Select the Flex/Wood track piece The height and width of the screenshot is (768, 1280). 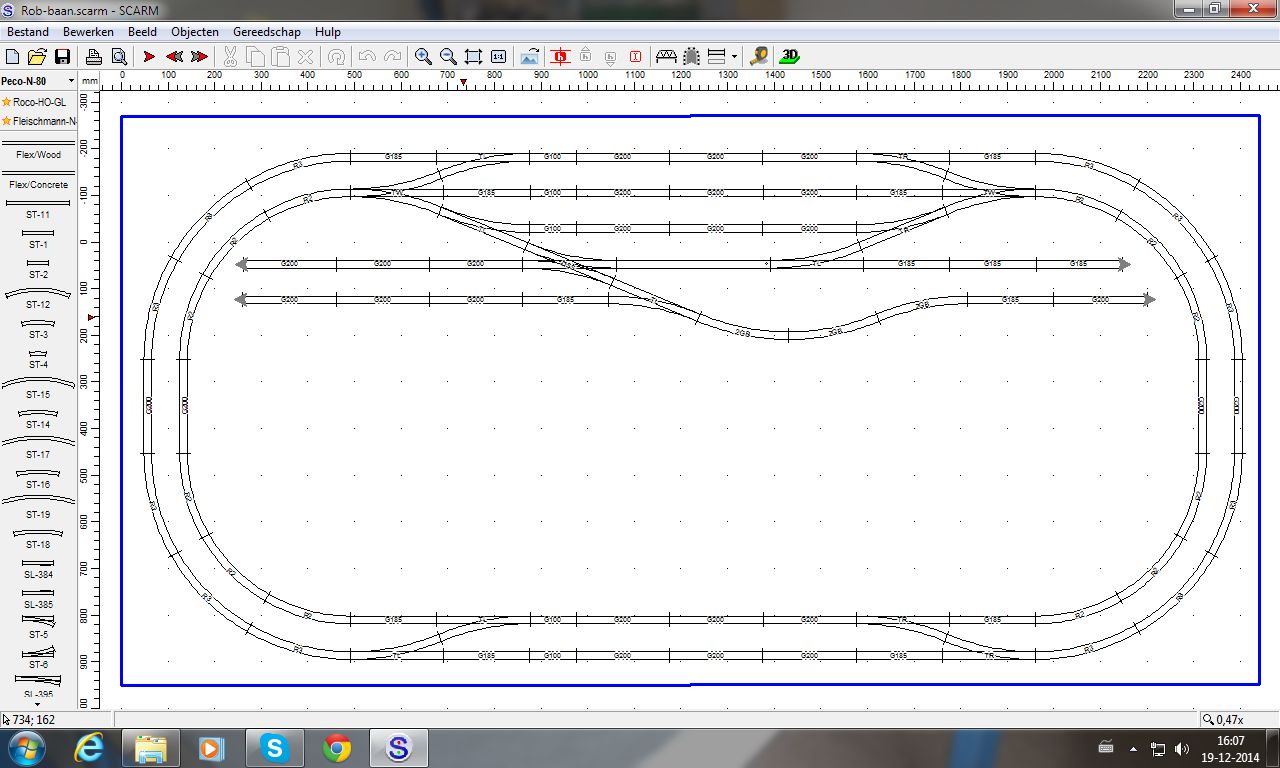point(38,151)
